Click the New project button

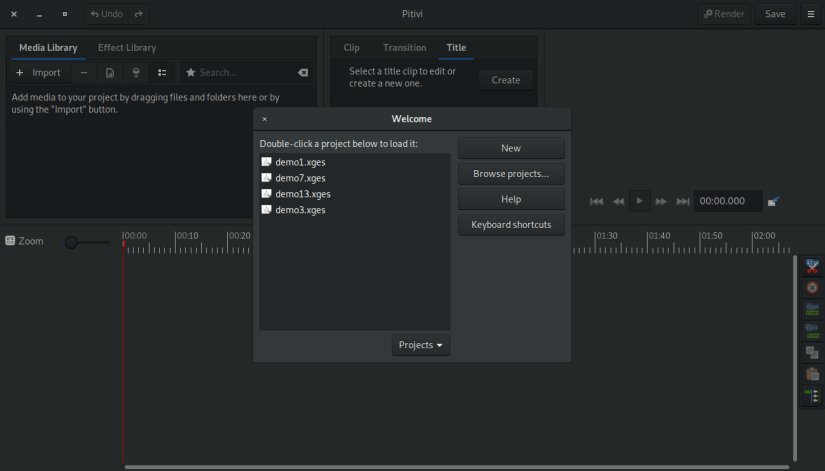tap(511, 148)
